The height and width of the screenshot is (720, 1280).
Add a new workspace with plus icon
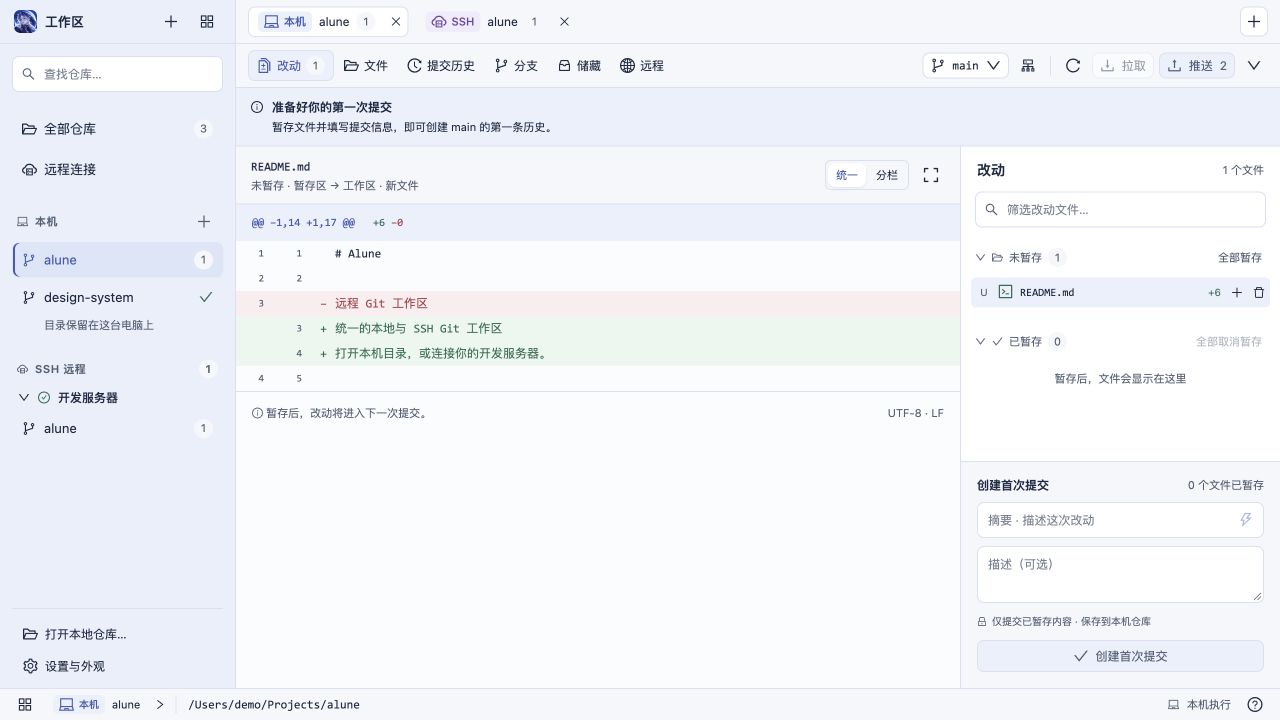point(171,21)
